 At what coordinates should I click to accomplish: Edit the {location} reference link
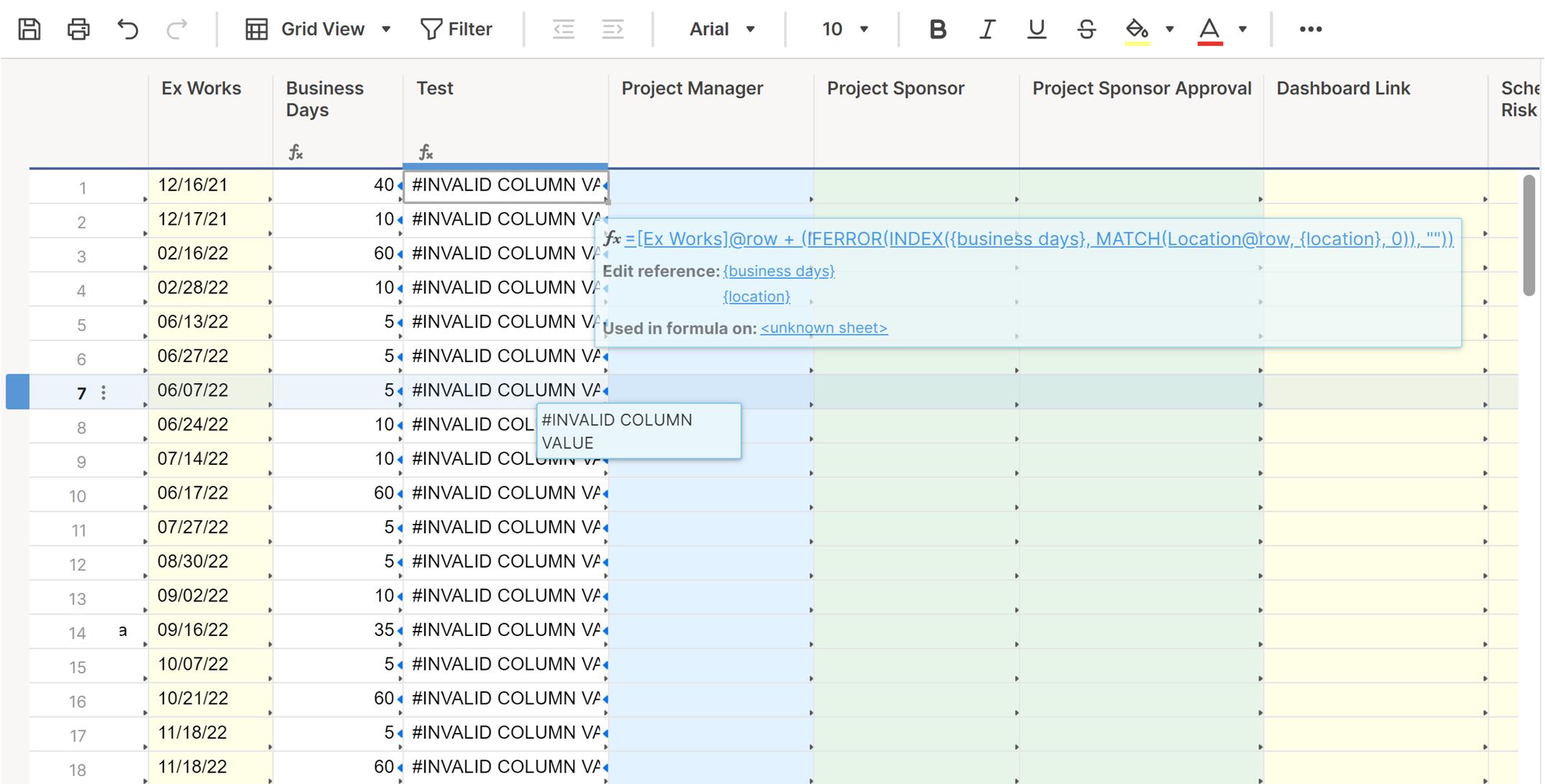(x=756, y=296)
